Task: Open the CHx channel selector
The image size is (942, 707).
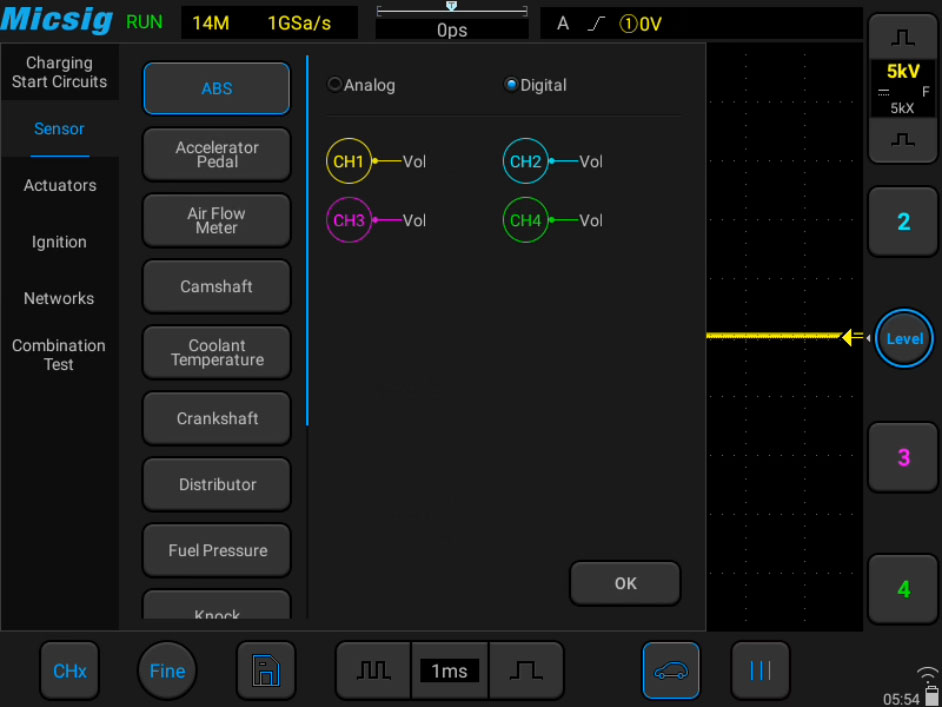Action: (70, 670)
